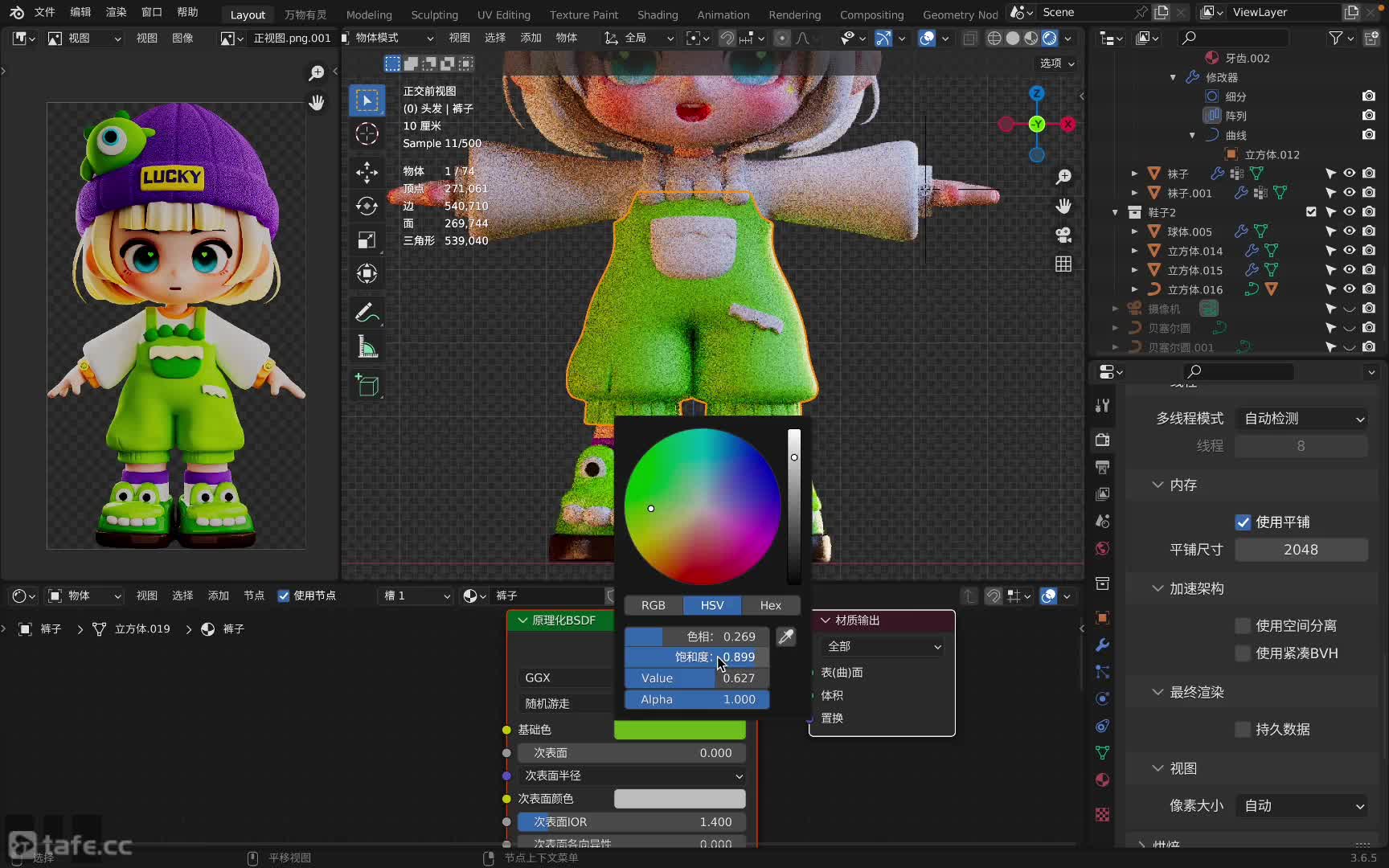Click image editor zoom magnifier icon

(x=317, y=73)
